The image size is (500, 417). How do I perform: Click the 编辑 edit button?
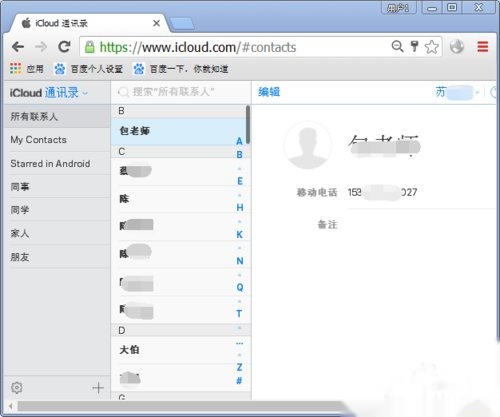pyautogui.click(x=269, y=92)
